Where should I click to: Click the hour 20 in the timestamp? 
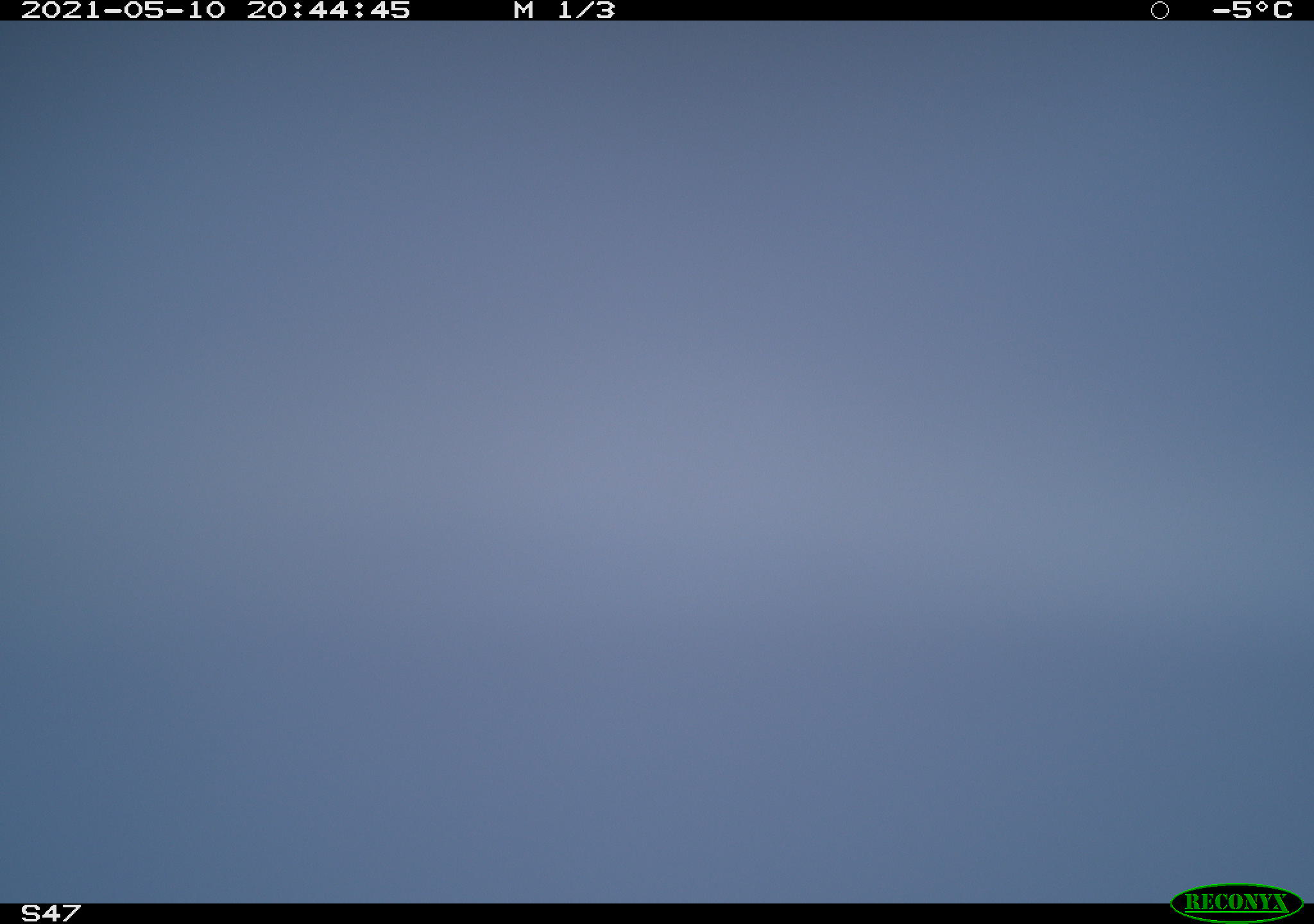267,10
